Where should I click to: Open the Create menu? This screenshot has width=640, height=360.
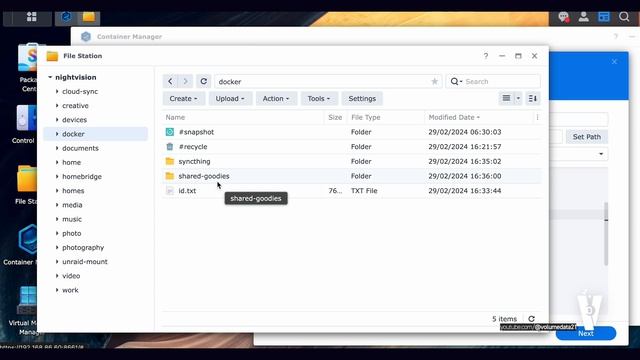[x=183, y=98]
